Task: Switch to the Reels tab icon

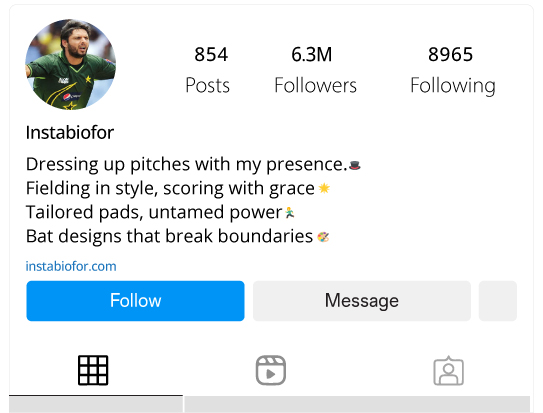Action: coord(270,370)
